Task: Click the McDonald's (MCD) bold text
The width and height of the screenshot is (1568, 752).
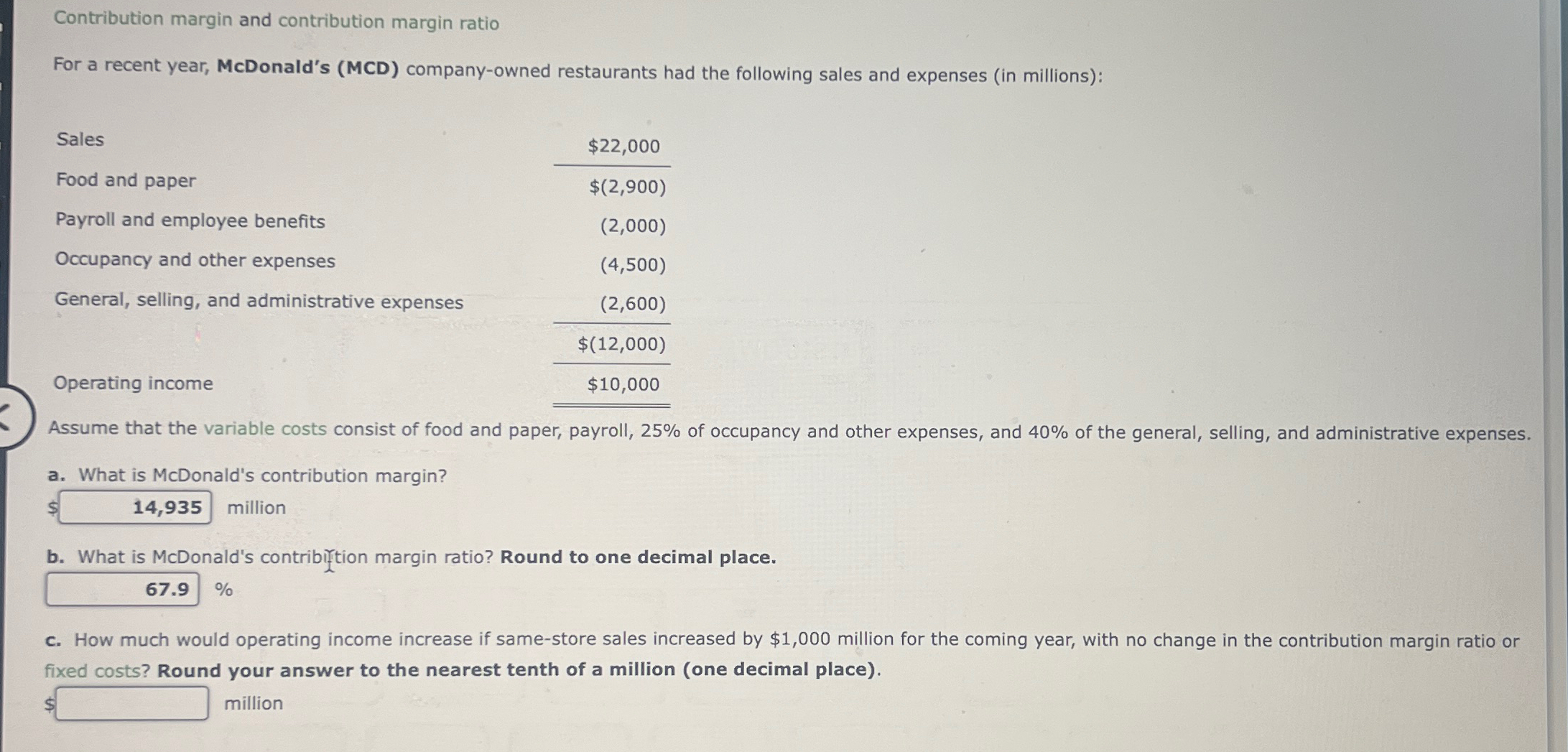Action: [x=307, y=68]
